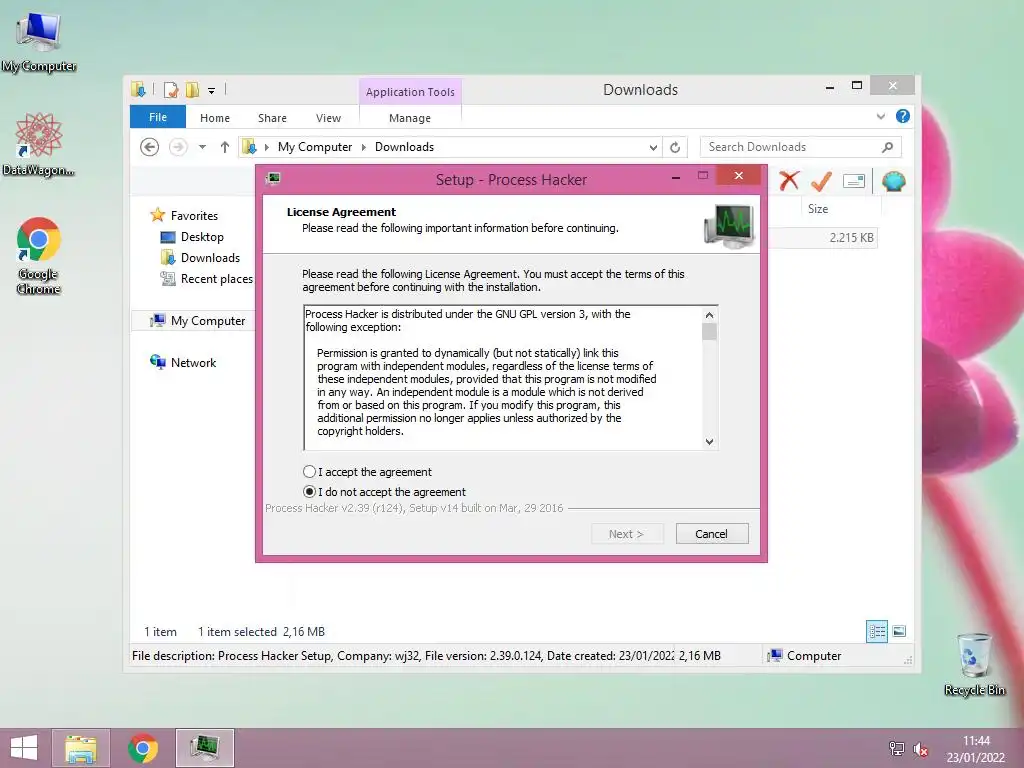Click My Computer in address path

315,147
